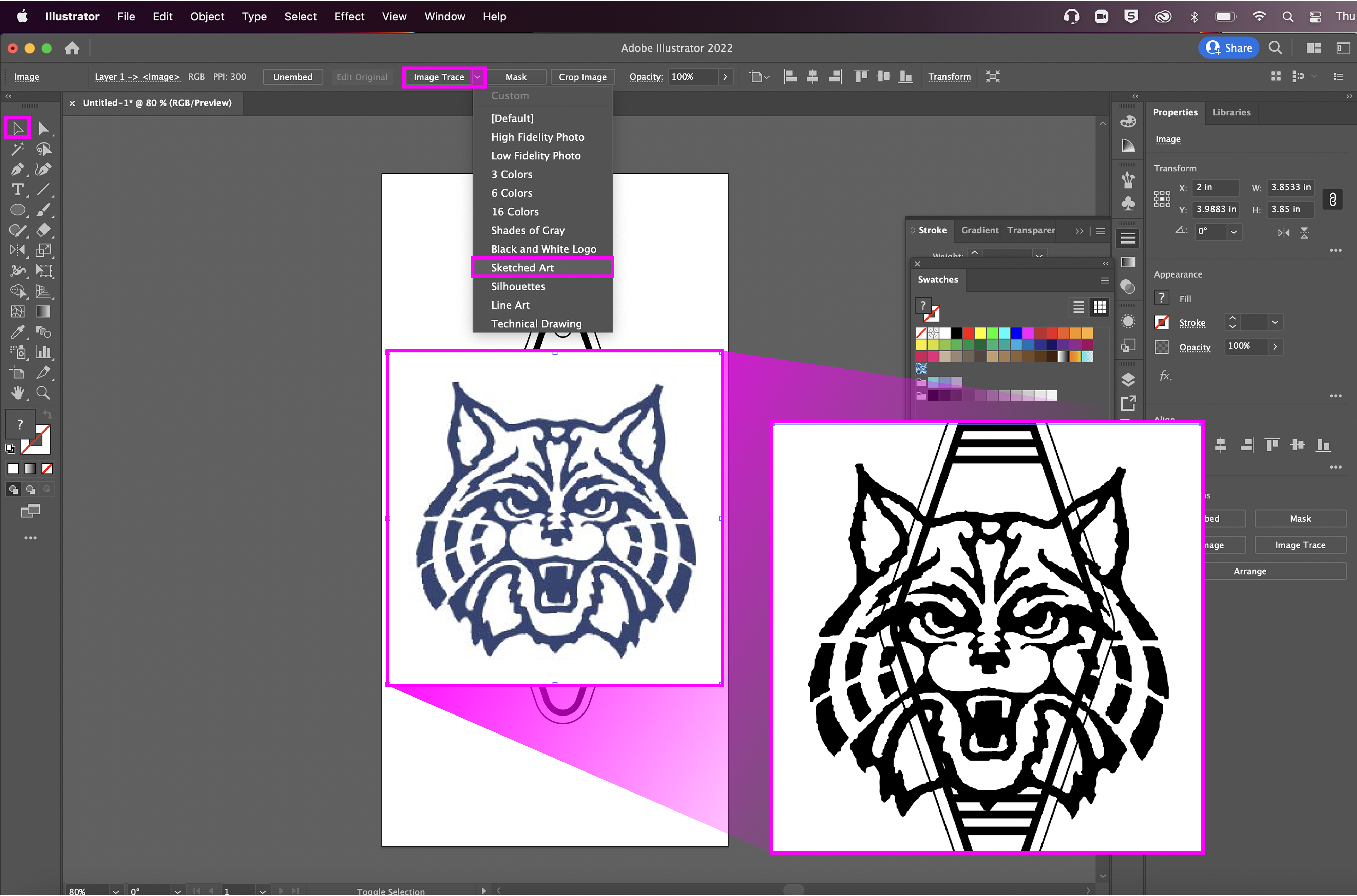Switch to the Libraries tab
The width and height of the screenshot is (1357, 896).
[1231, 113]
